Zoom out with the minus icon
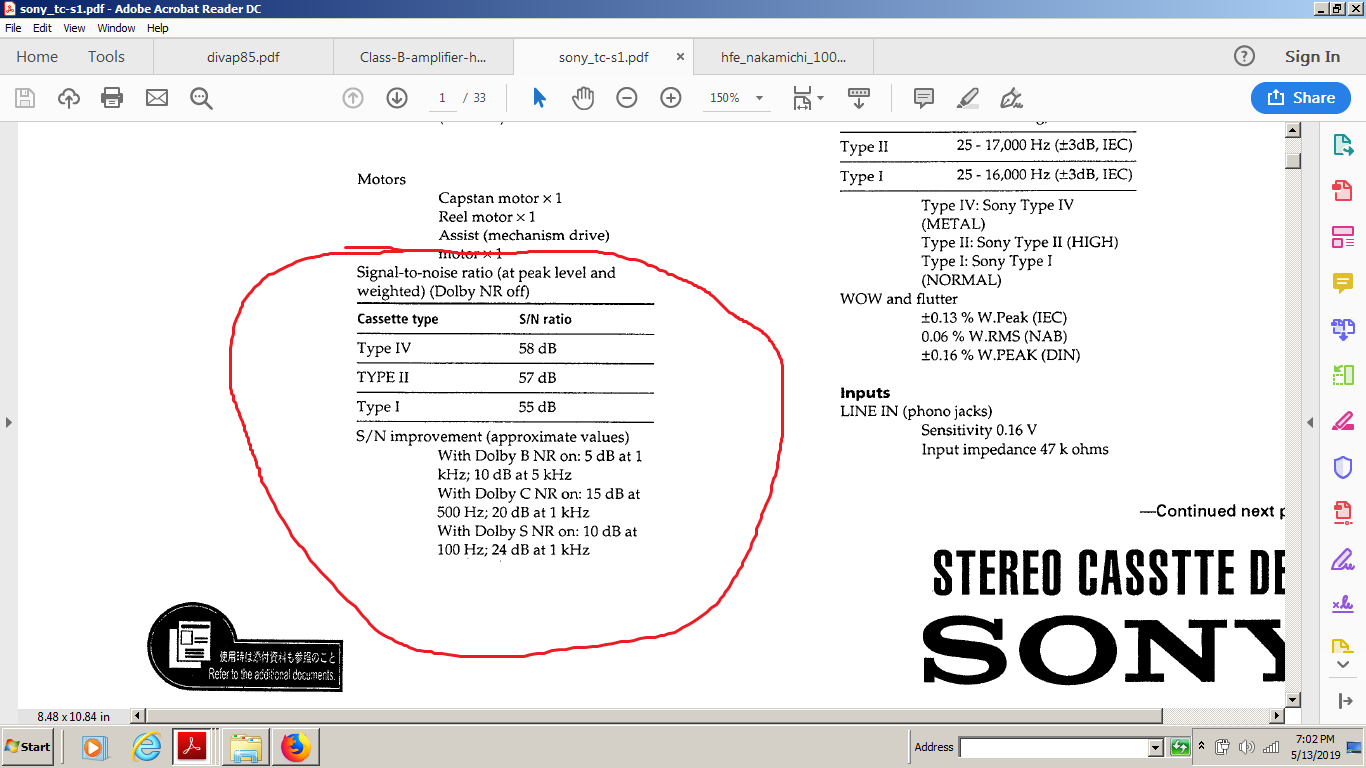 point(627,98)
